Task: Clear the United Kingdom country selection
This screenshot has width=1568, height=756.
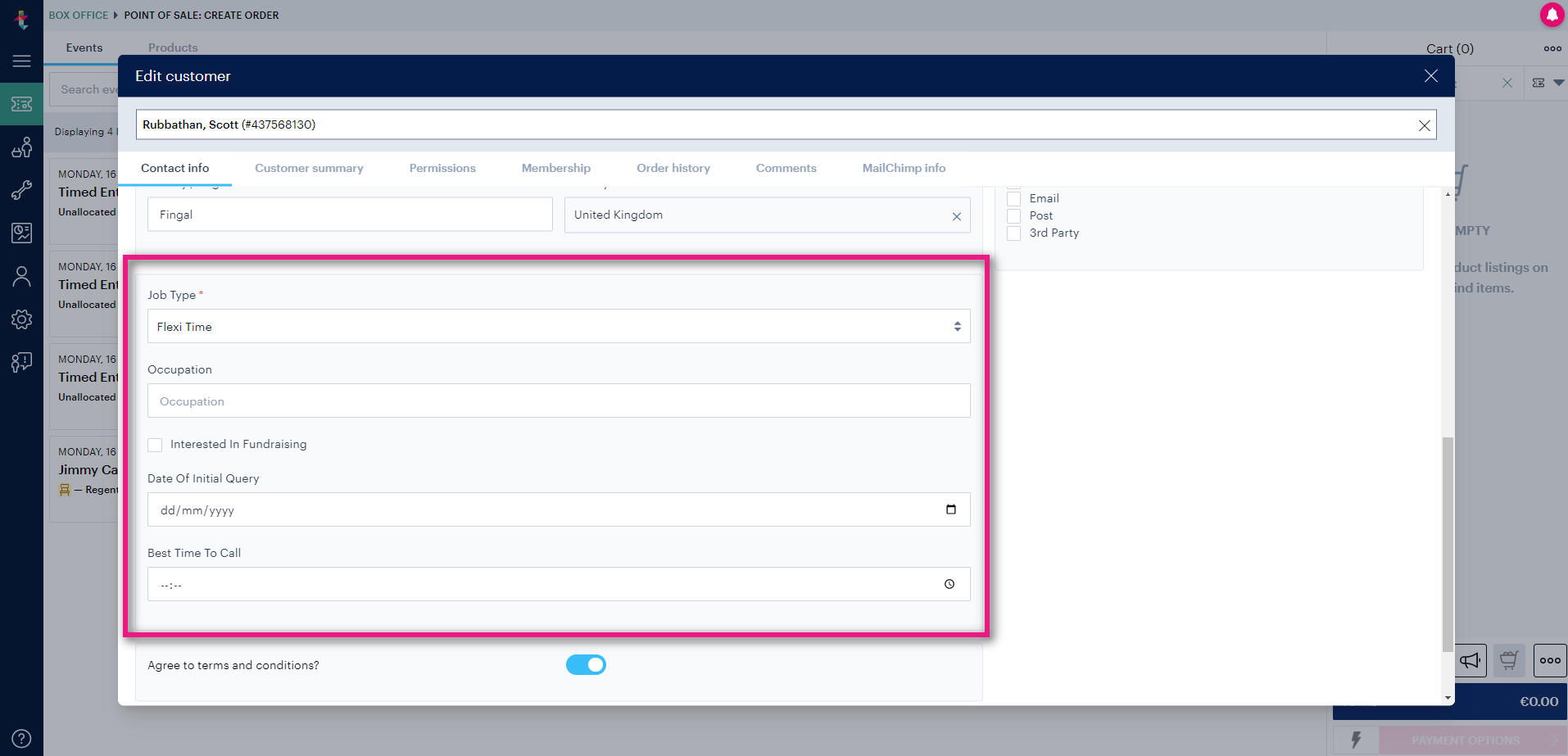Action: [x=956, y=216]
